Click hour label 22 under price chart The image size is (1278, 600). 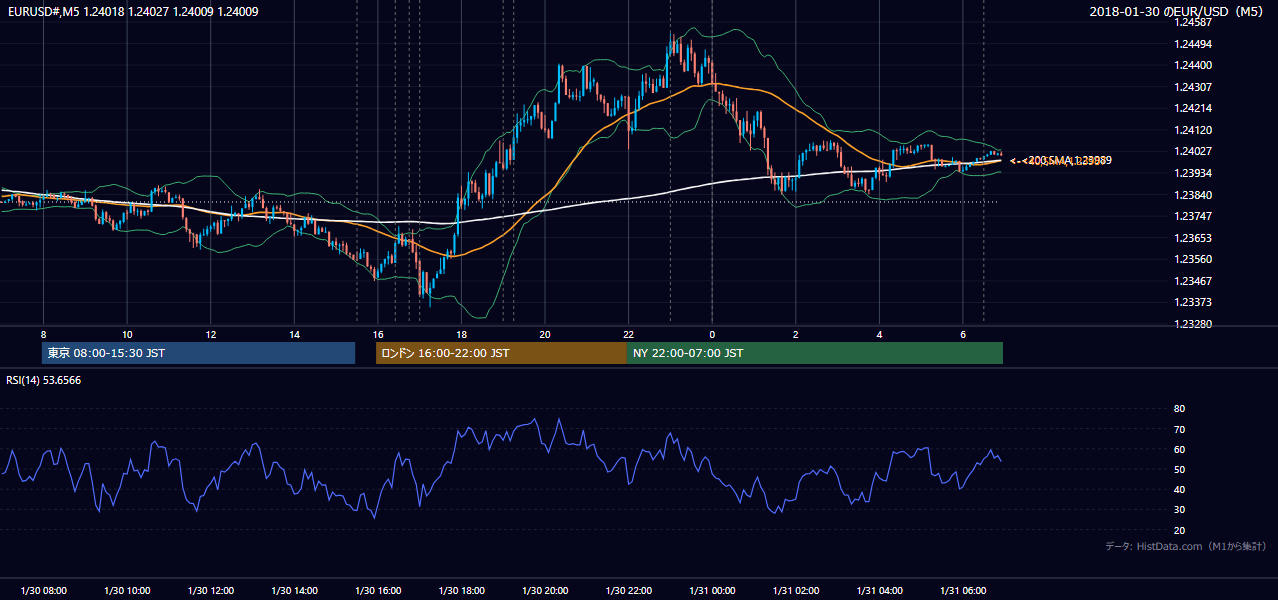628,334
